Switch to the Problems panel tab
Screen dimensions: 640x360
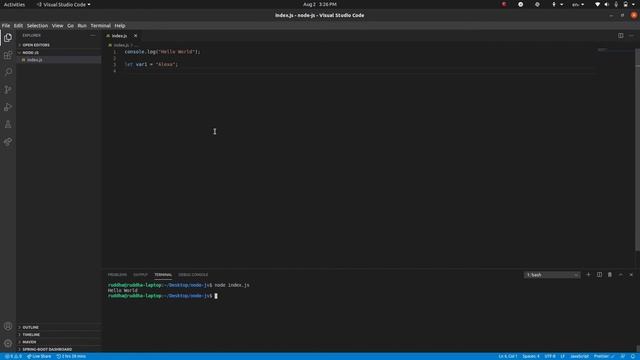pos(117,275)
